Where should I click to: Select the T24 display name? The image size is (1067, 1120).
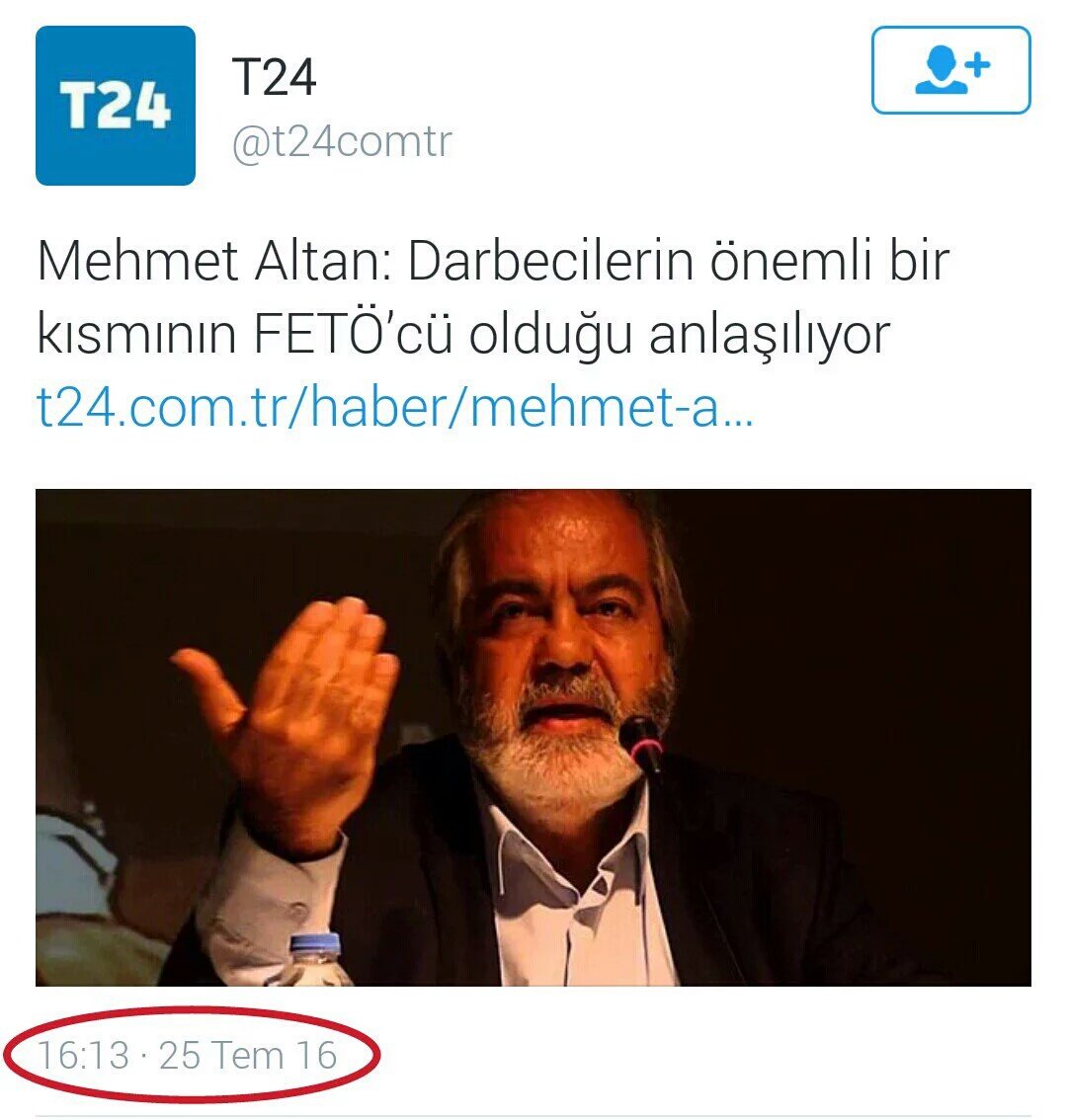(274, 77)
